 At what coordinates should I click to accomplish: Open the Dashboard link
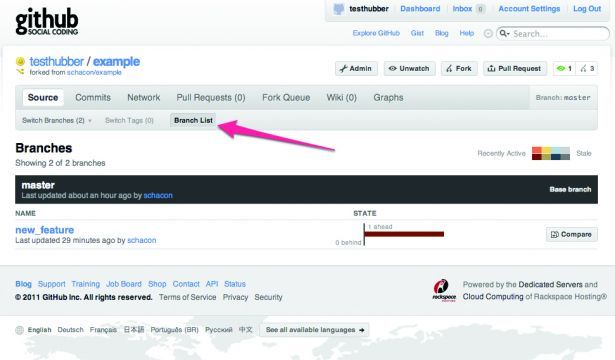click(420, 9)
